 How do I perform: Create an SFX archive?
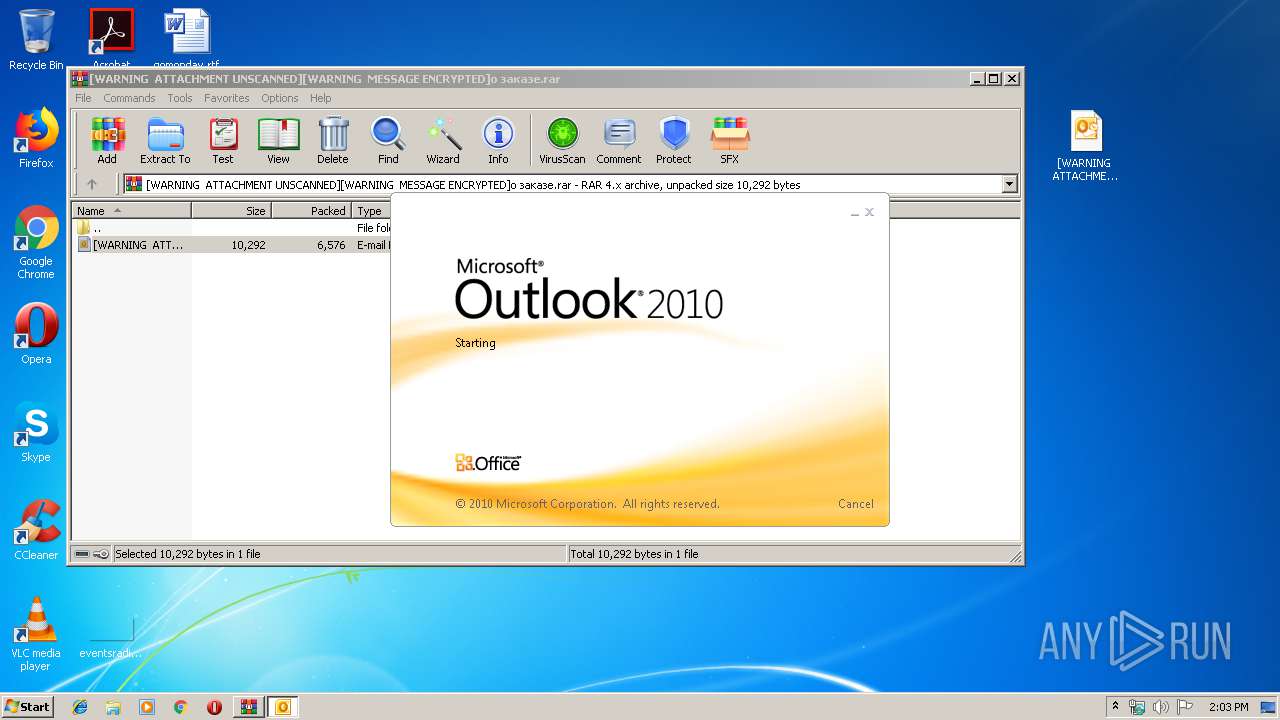pyautogui.click(x=730, y=141)
